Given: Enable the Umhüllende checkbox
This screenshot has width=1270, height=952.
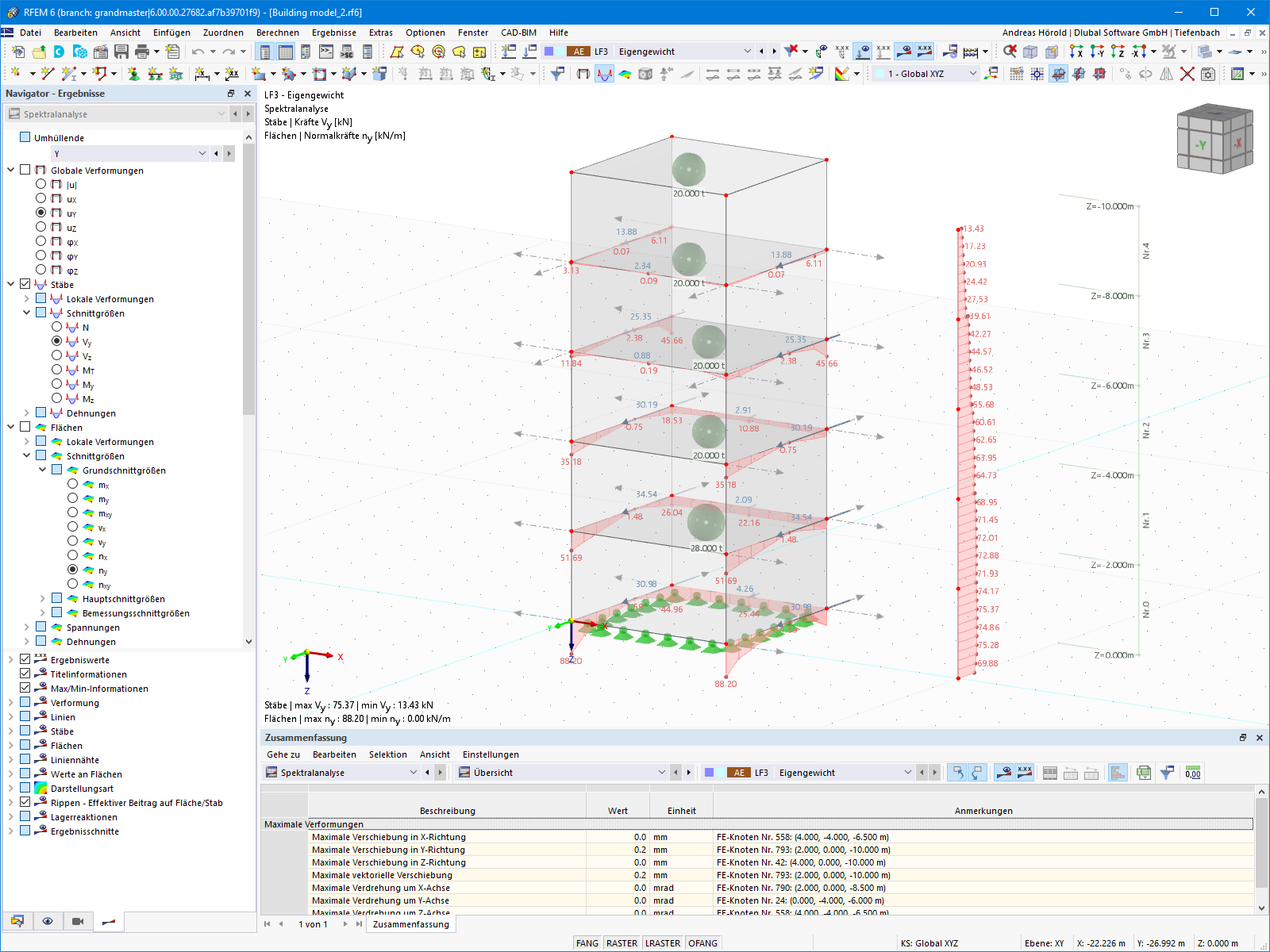Looking at the screenshot, I should point(25,137).
